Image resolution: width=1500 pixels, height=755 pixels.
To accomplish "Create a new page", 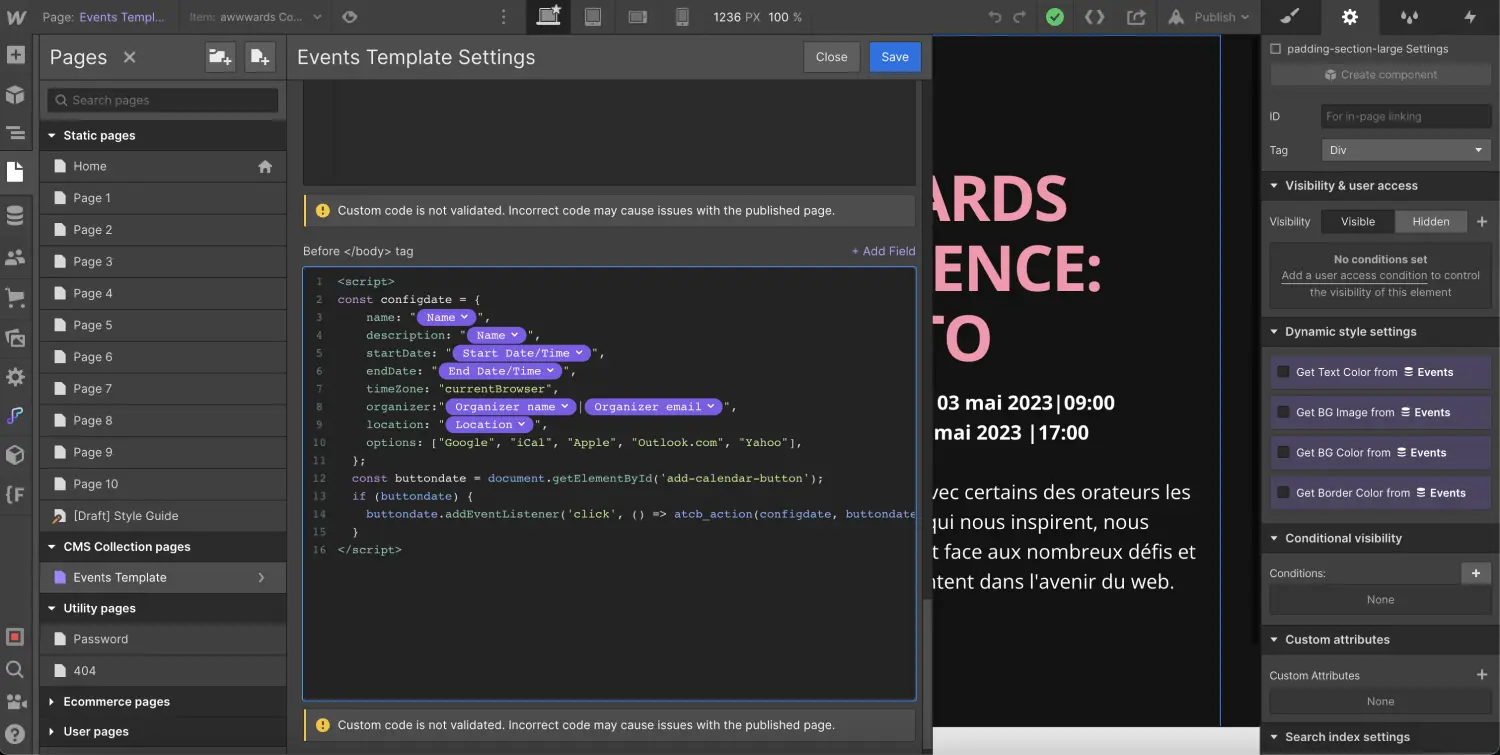I will click(x=260, y=57).
